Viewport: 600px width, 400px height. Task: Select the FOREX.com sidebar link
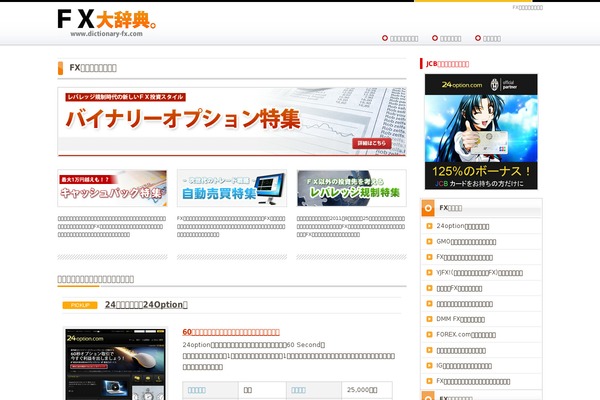pos(466,335)
